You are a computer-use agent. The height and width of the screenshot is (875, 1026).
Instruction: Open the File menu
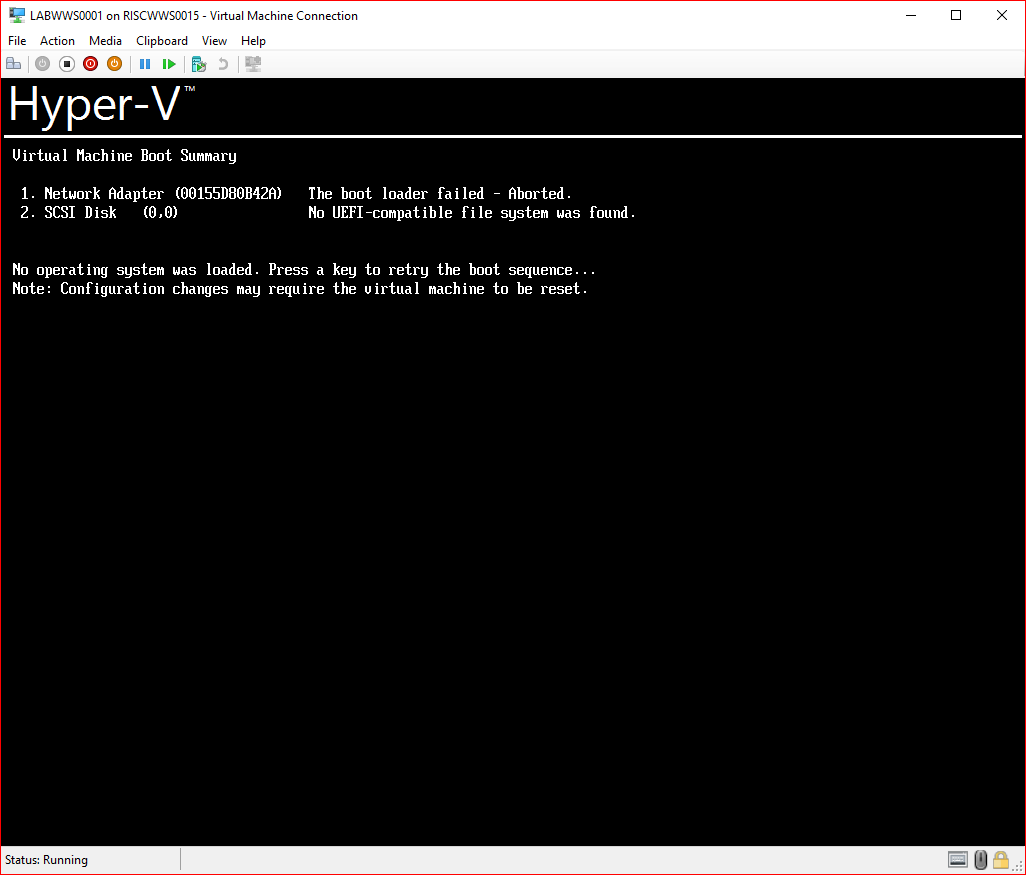click(17, 41)
